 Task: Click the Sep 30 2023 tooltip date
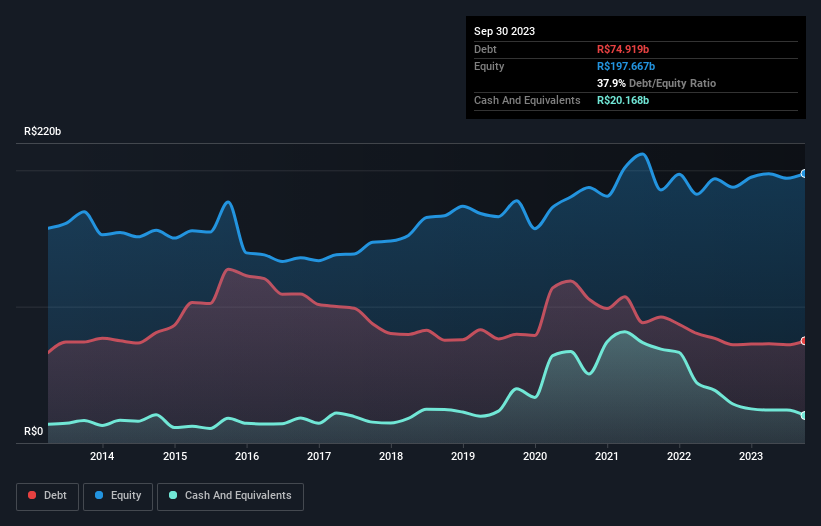pyautogui.click(x=504, y=31)
